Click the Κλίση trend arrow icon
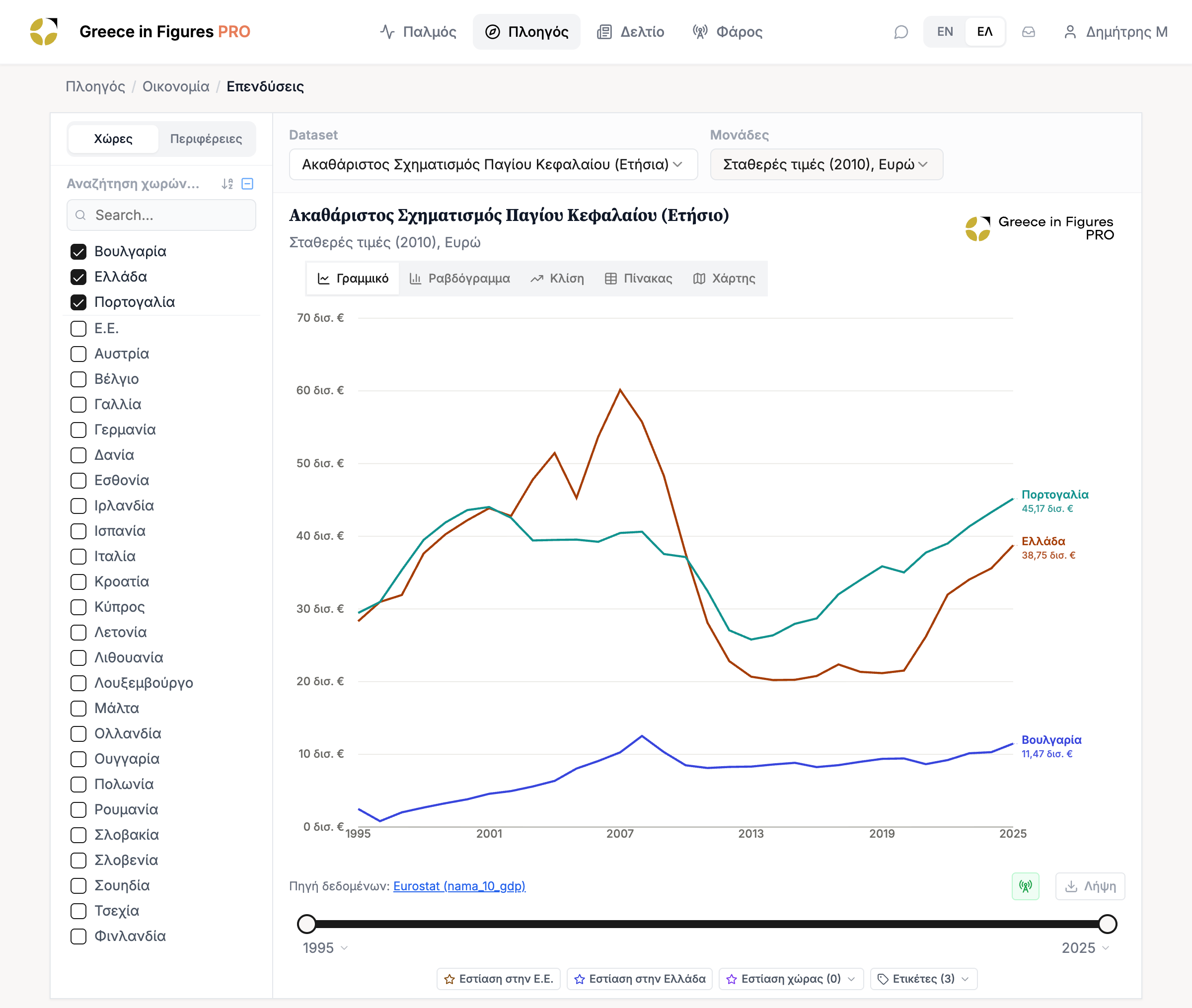Screen dimensions: 1192x1008 pos(536,279)
